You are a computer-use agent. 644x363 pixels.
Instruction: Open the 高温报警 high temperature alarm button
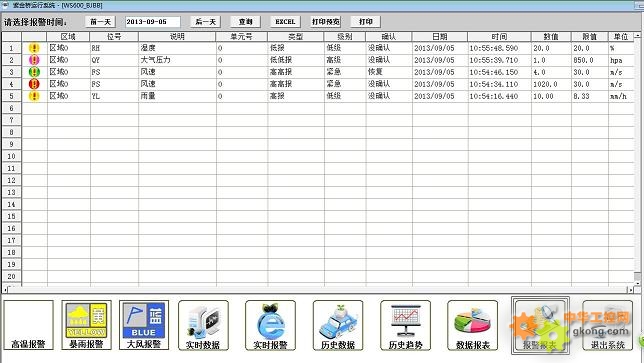29,325
